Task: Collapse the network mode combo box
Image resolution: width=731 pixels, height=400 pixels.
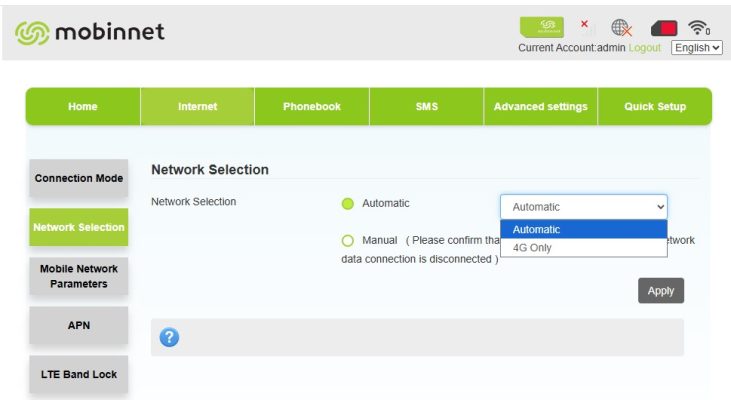Action: [x=583, y=207]
